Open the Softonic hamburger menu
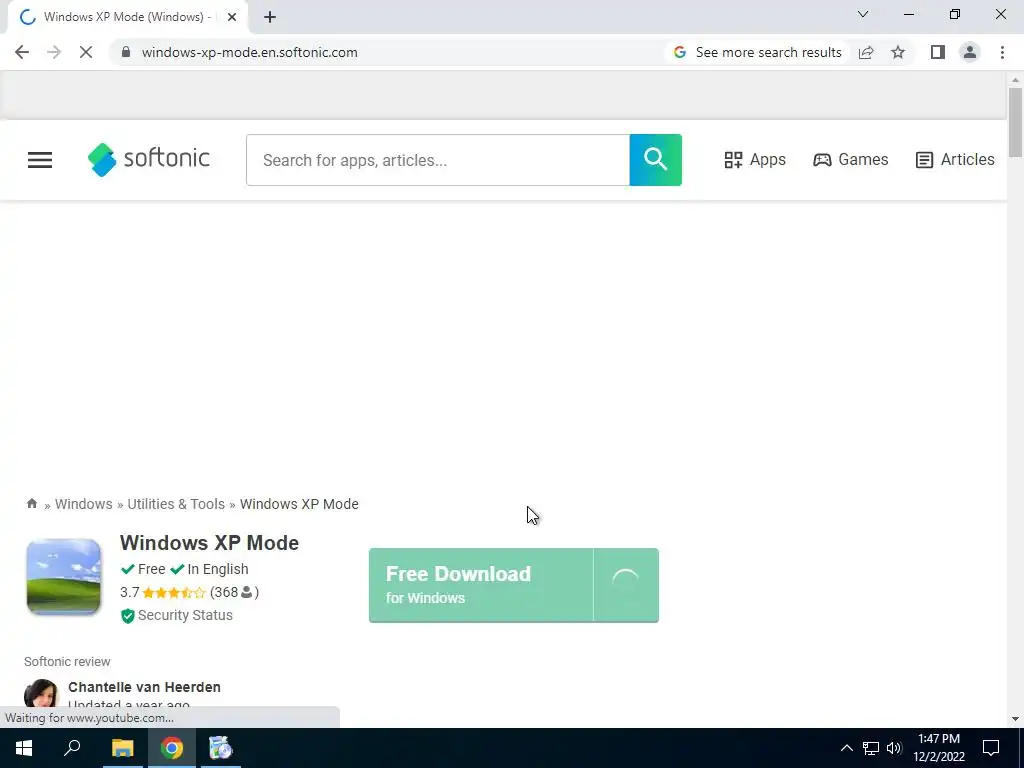Image resolution: width=1024 pixels, height=768 pixels. (x=40, y=160)
